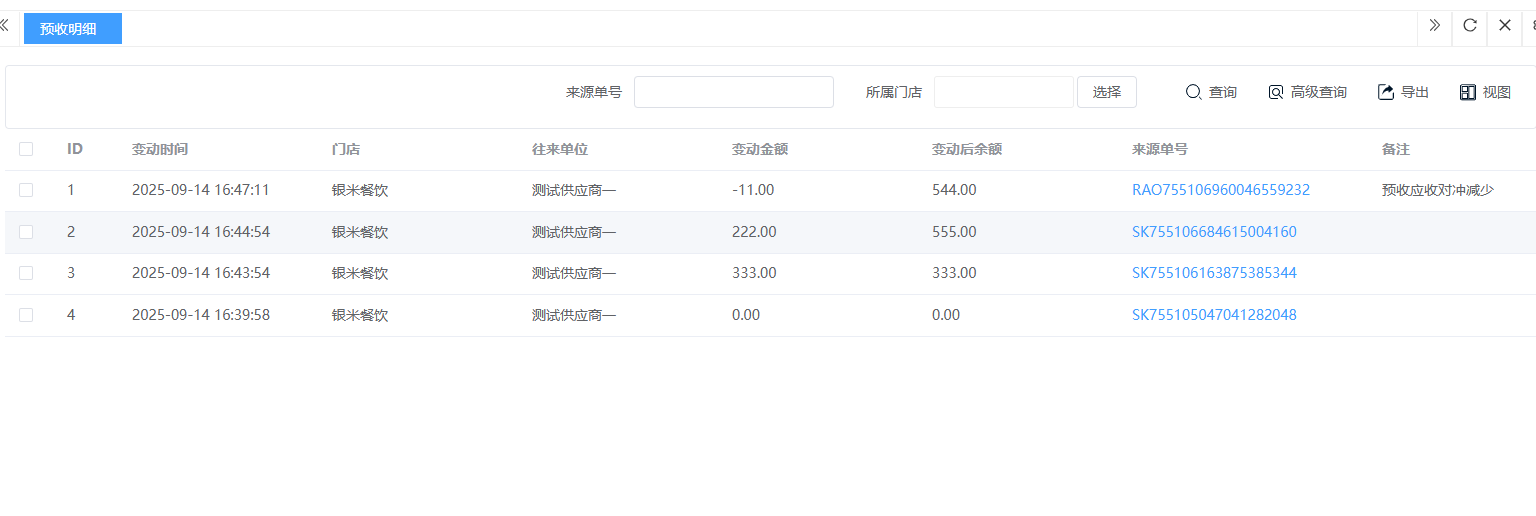Close current tab with X icon
The image size is (1536, 516).
1504,25
